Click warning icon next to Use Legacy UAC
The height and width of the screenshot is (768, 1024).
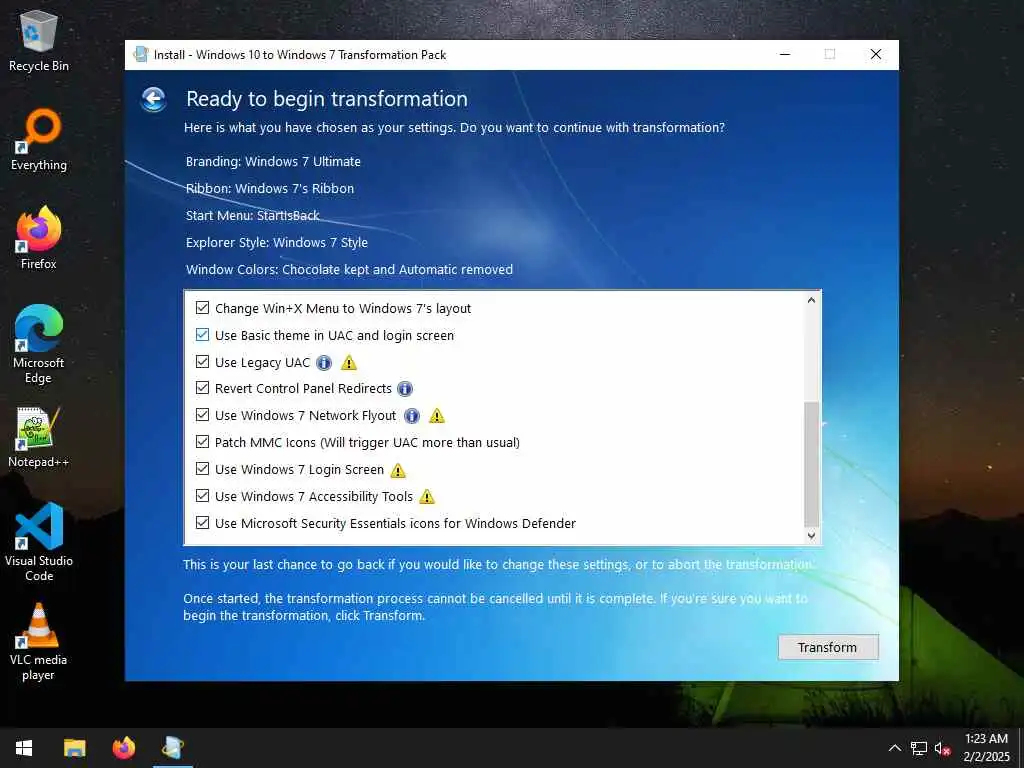349,362
